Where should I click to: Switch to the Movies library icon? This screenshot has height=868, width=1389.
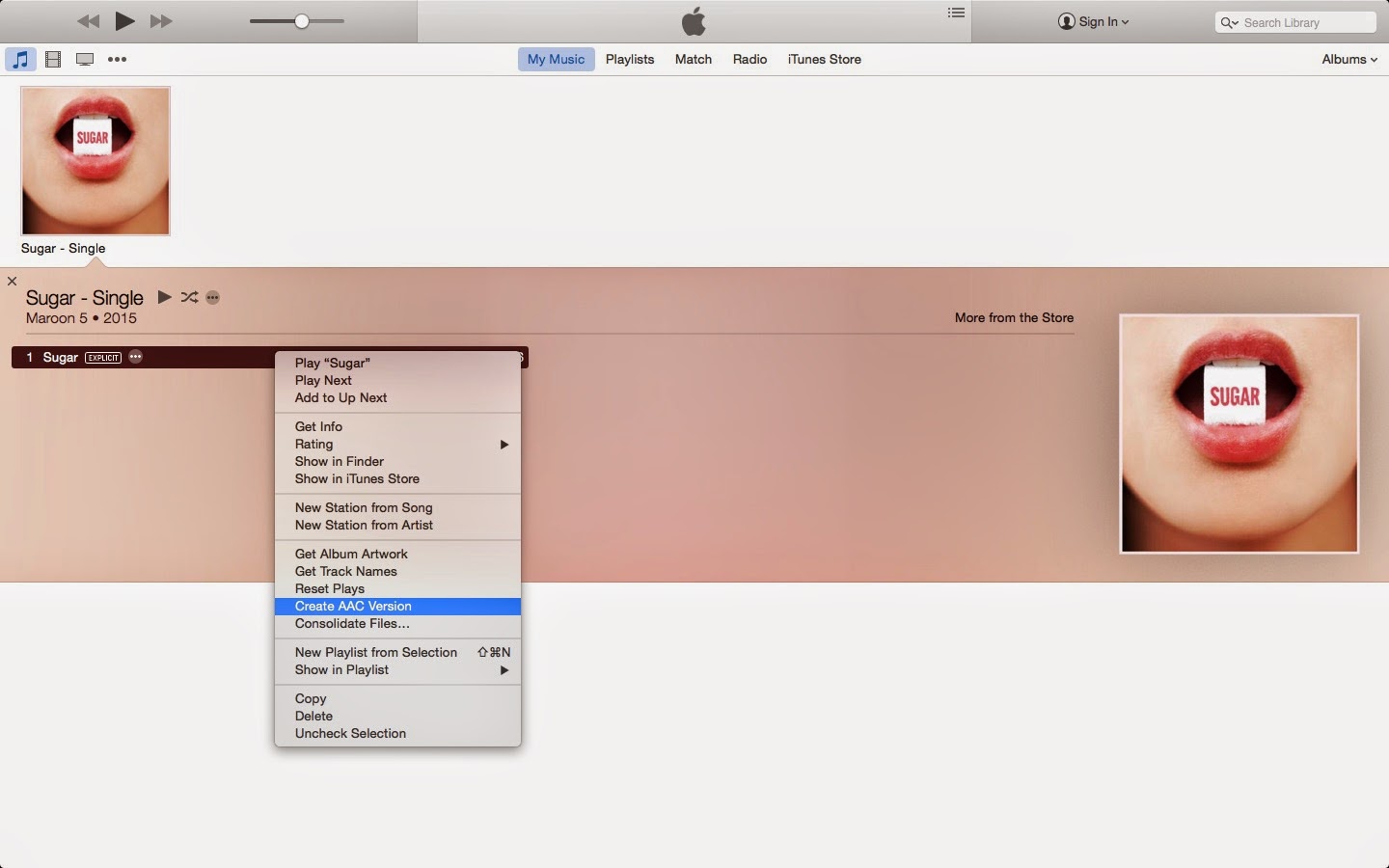(x=53, y=60)
